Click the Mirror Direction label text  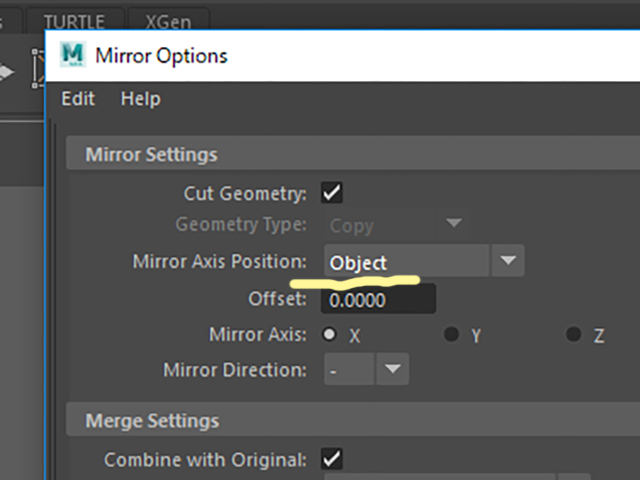[x=235, y=370]
